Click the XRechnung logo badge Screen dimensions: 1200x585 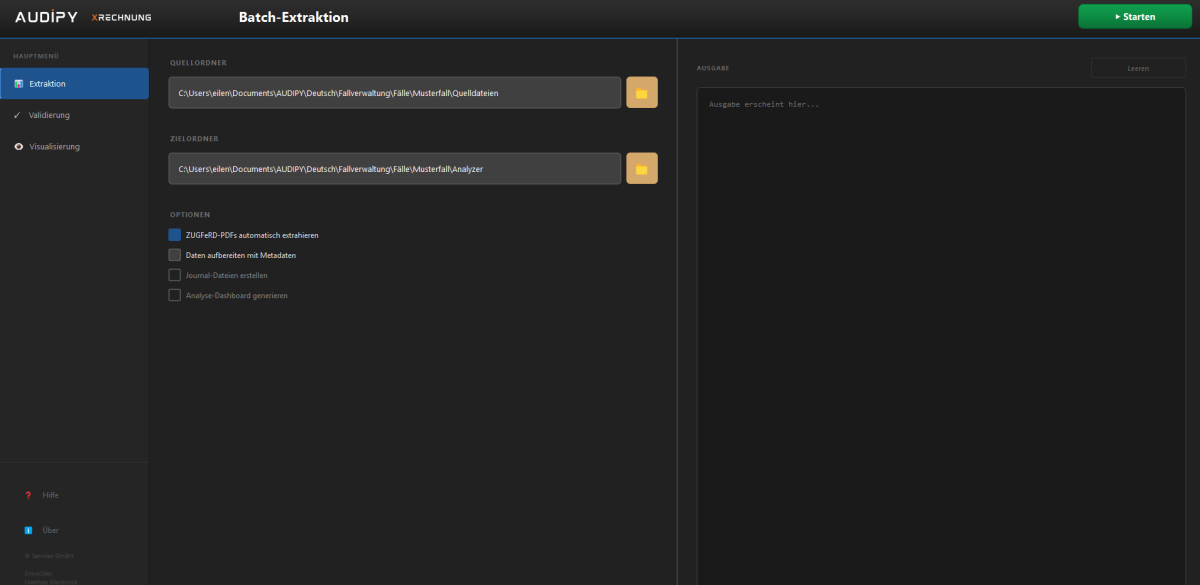coord(121,18)
